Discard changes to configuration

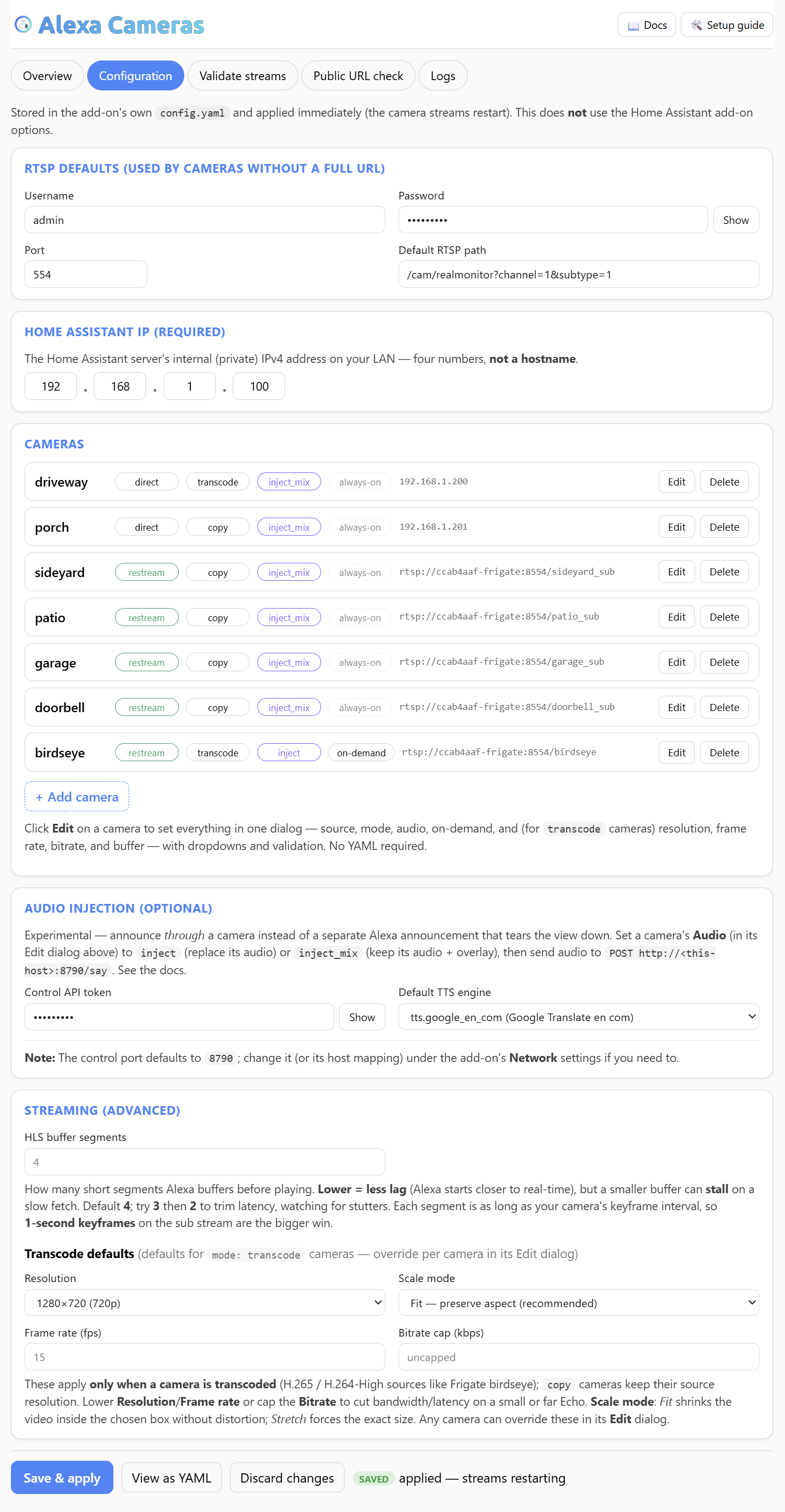[x=287, y=1477]
